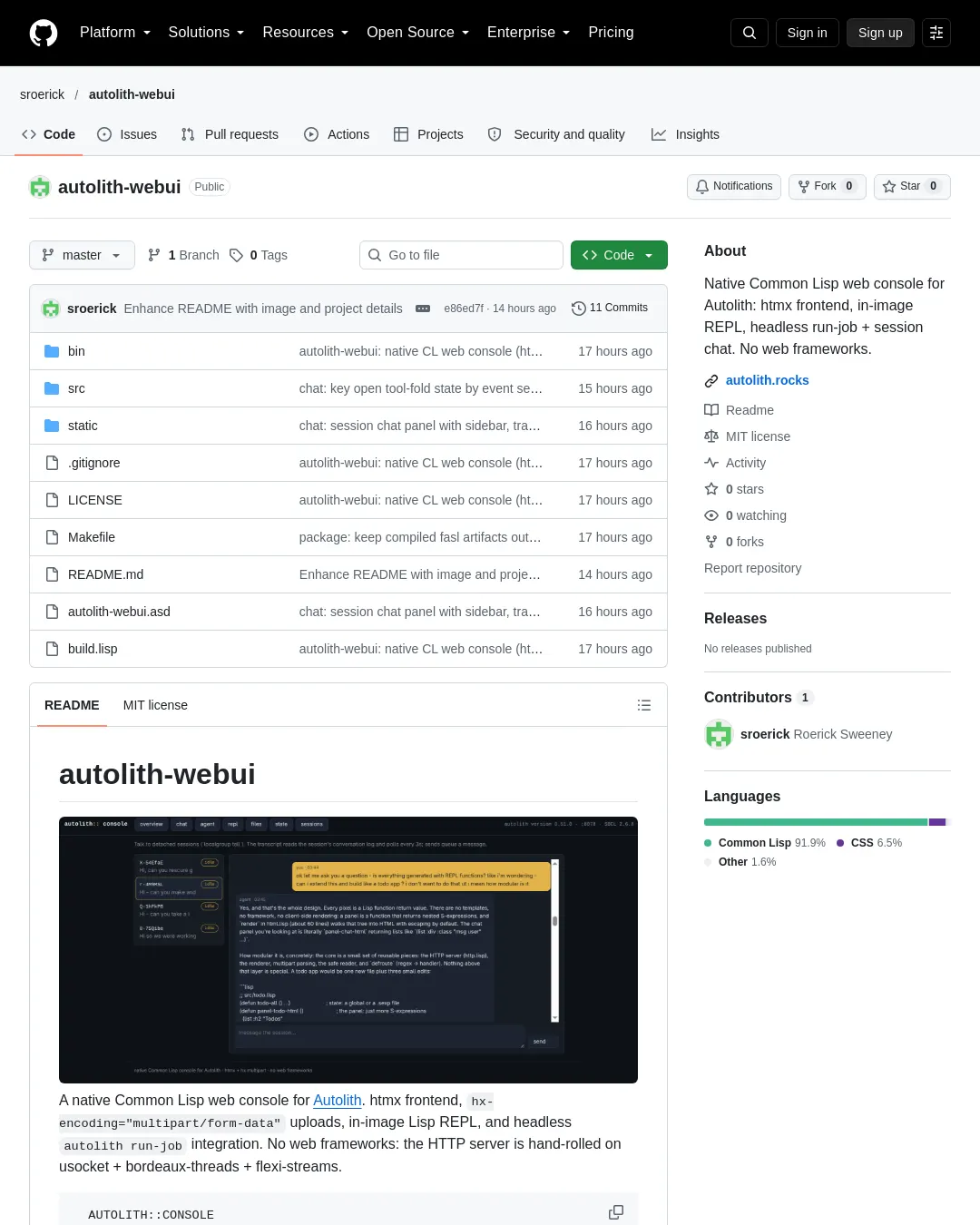Viewport: 980px width, 1225px height.
Task: Open commit hash e86ed7f
Action: pyautogui.click(x=464, y=309)
